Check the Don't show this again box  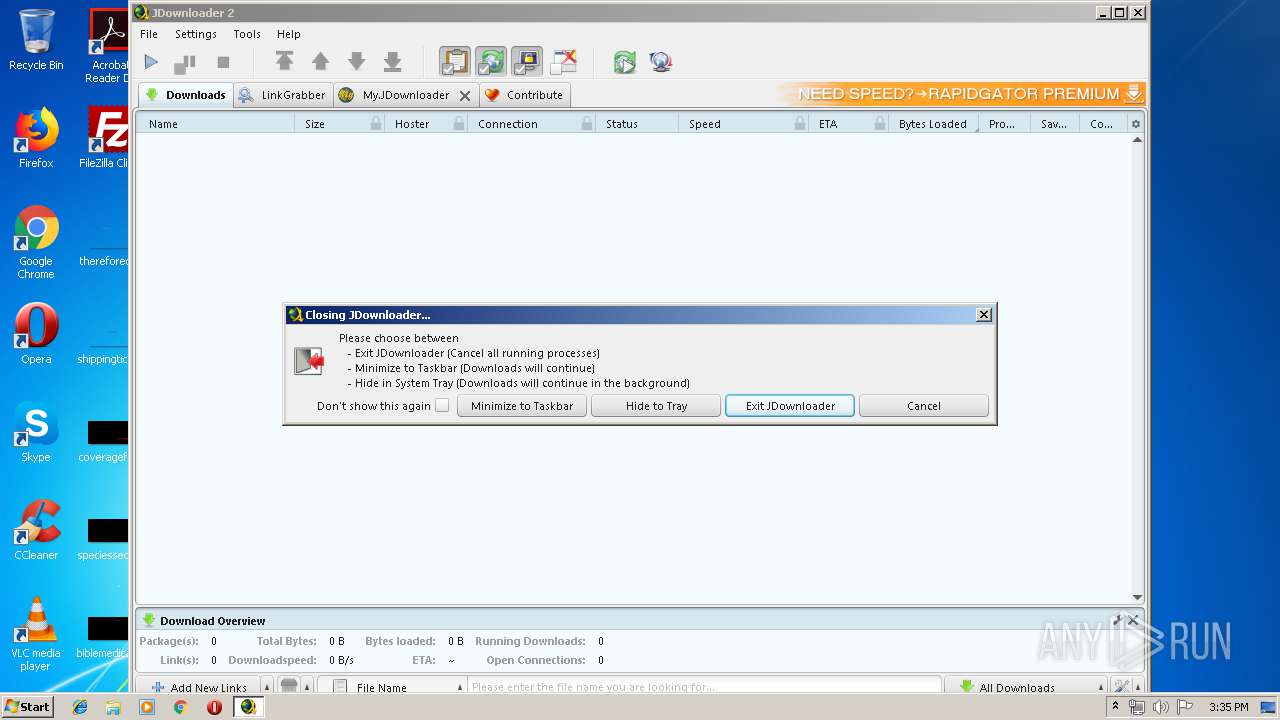click(442, 406)
